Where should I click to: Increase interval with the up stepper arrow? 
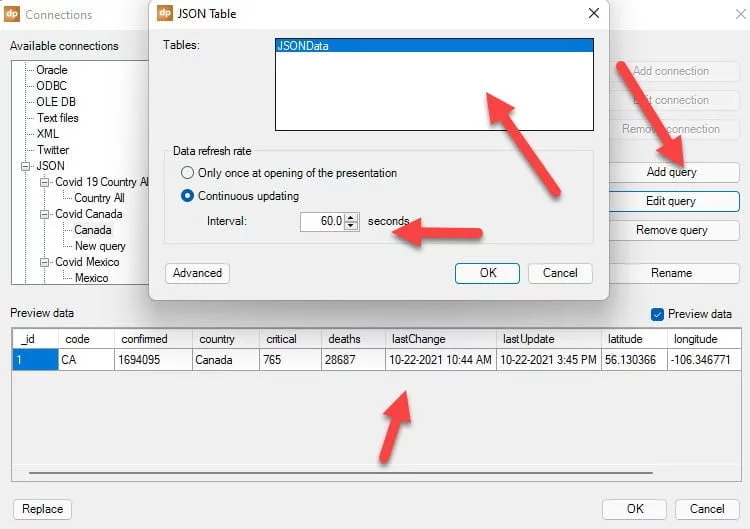point(352,217)
